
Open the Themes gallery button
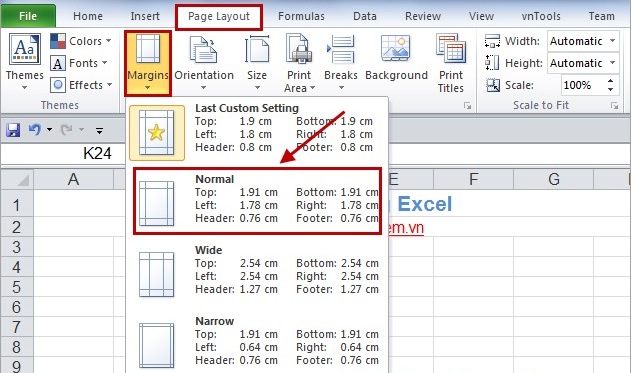click(x=24, y=62)
